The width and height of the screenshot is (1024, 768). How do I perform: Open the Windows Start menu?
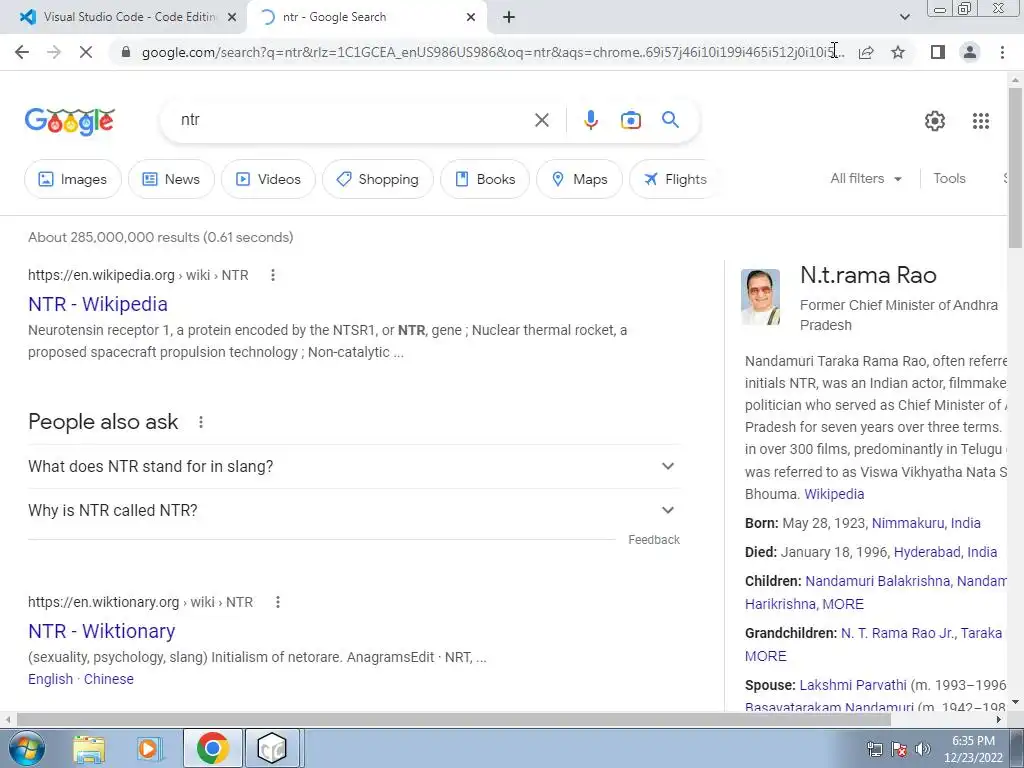[27, 748]
